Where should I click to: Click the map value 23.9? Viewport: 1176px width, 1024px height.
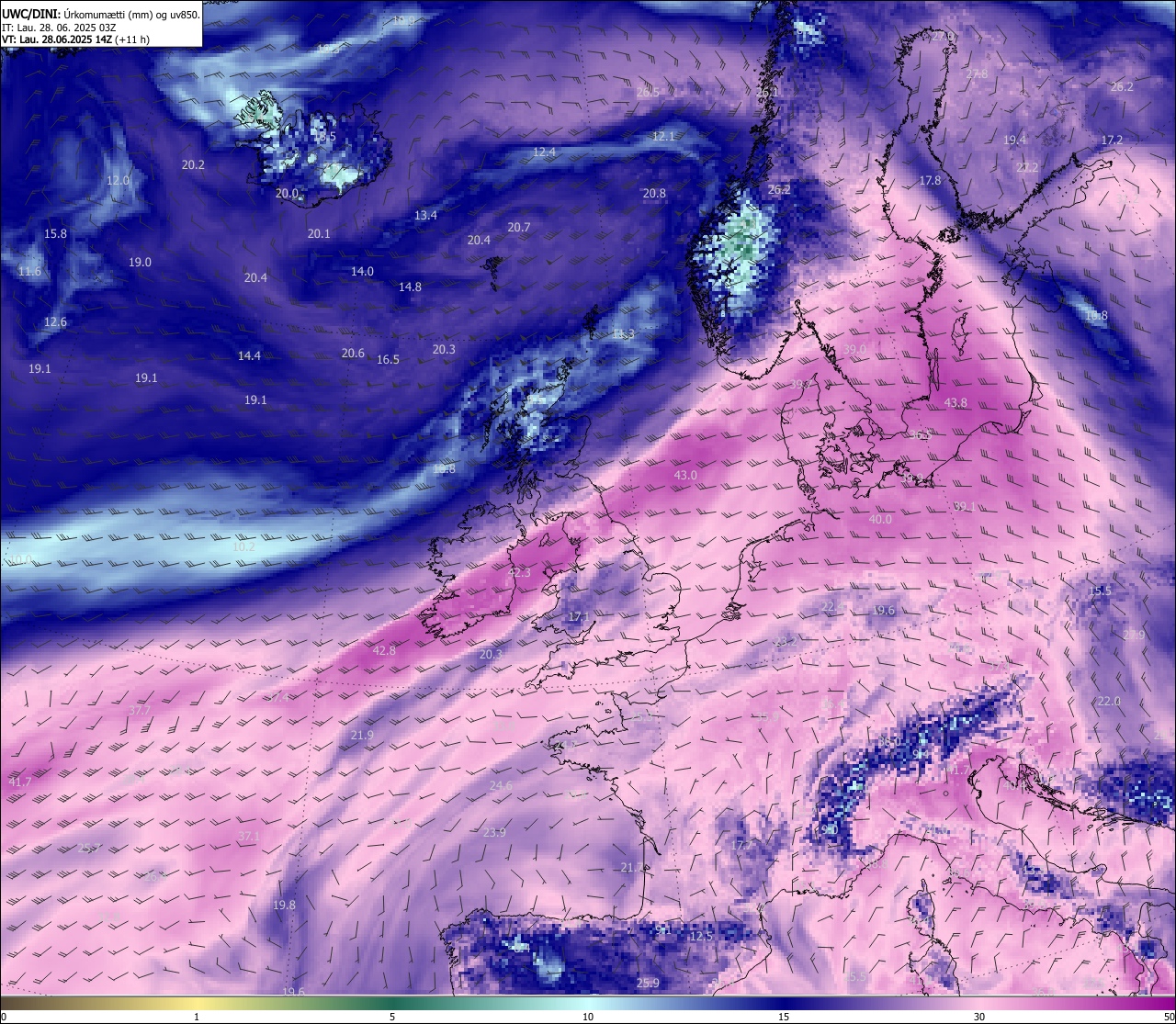494,833
